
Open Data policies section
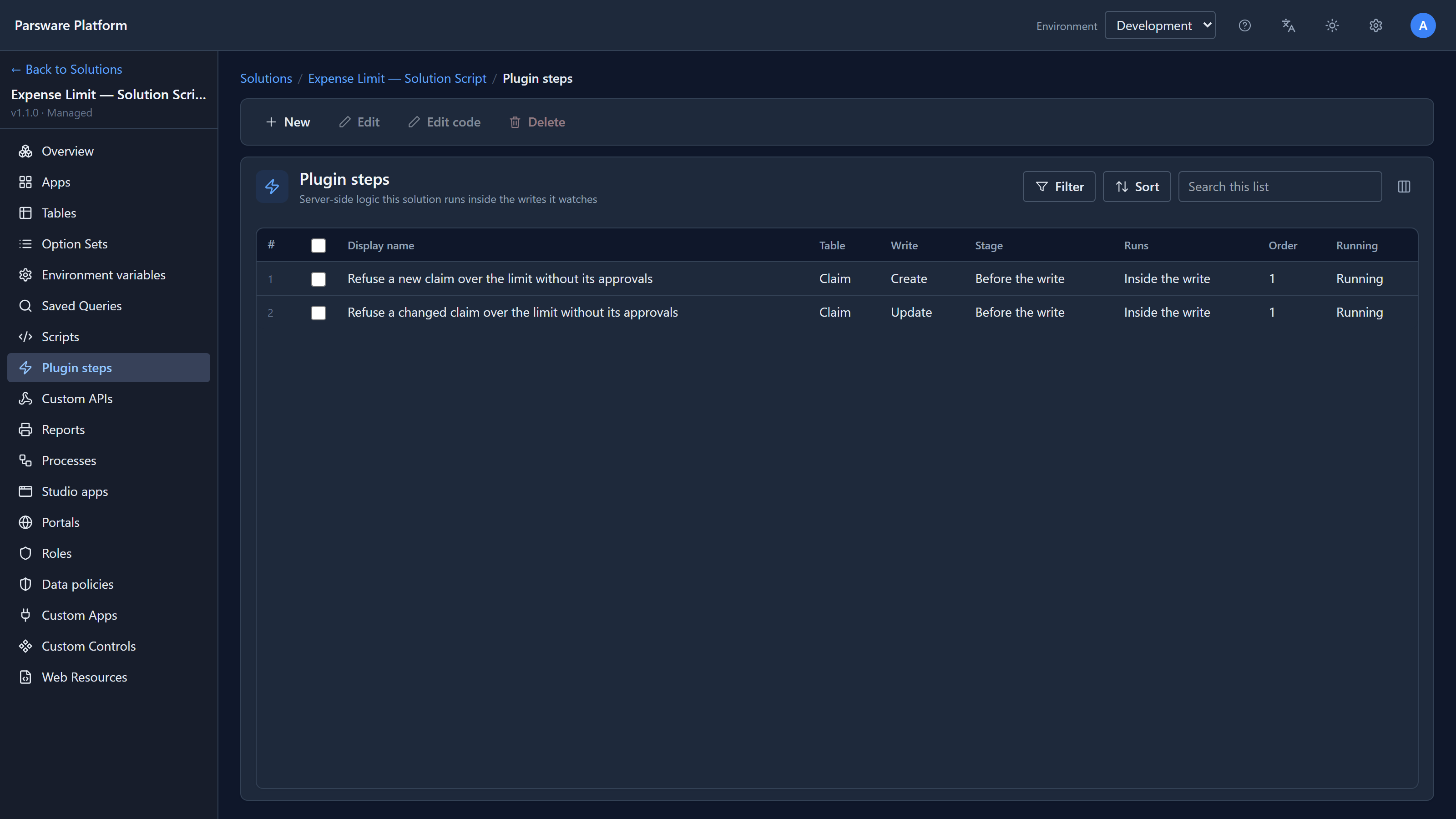point(109,584)
